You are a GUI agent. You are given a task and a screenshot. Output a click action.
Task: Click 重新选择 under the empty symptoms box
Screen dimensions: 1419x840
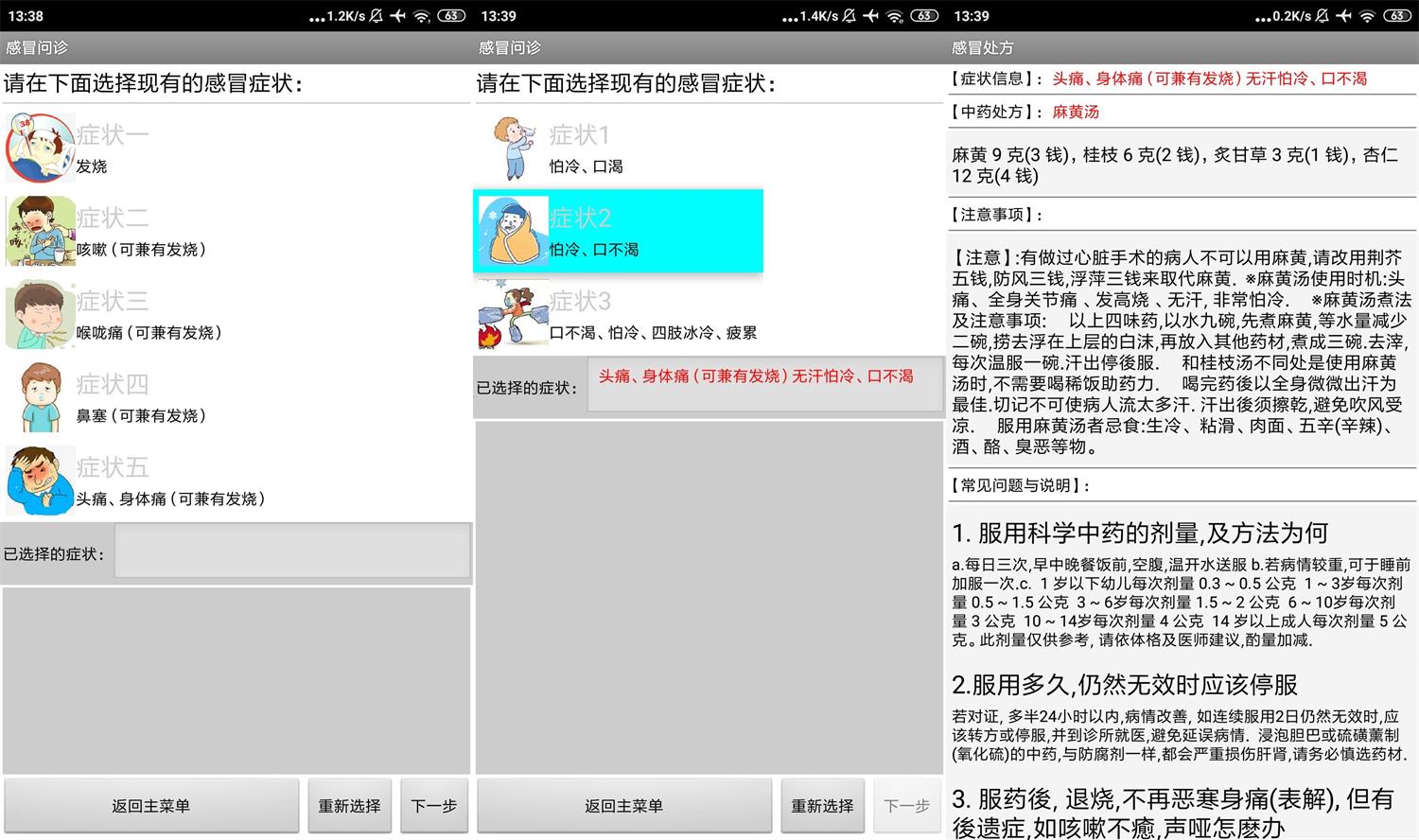pyautogui.click(x=349, y=806)
